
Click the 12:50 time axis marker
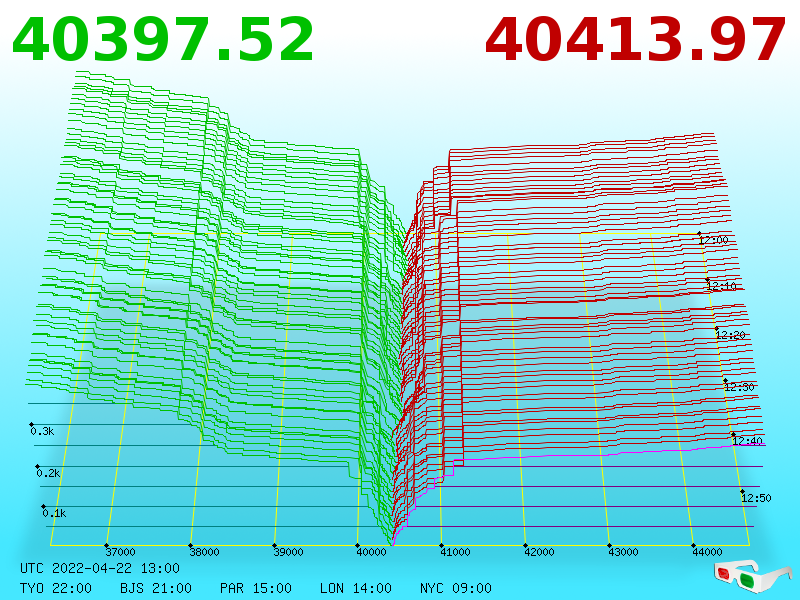point(756,497)
